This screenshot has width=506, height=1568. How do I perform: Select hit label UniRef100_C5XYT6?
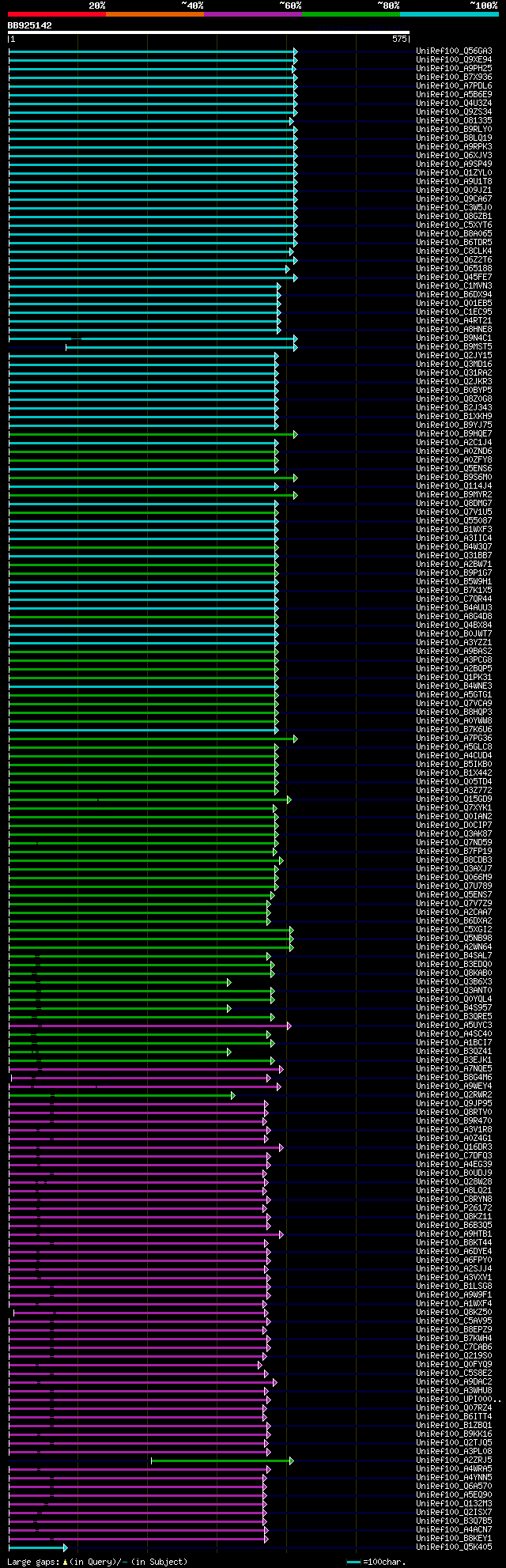point(454,225)
